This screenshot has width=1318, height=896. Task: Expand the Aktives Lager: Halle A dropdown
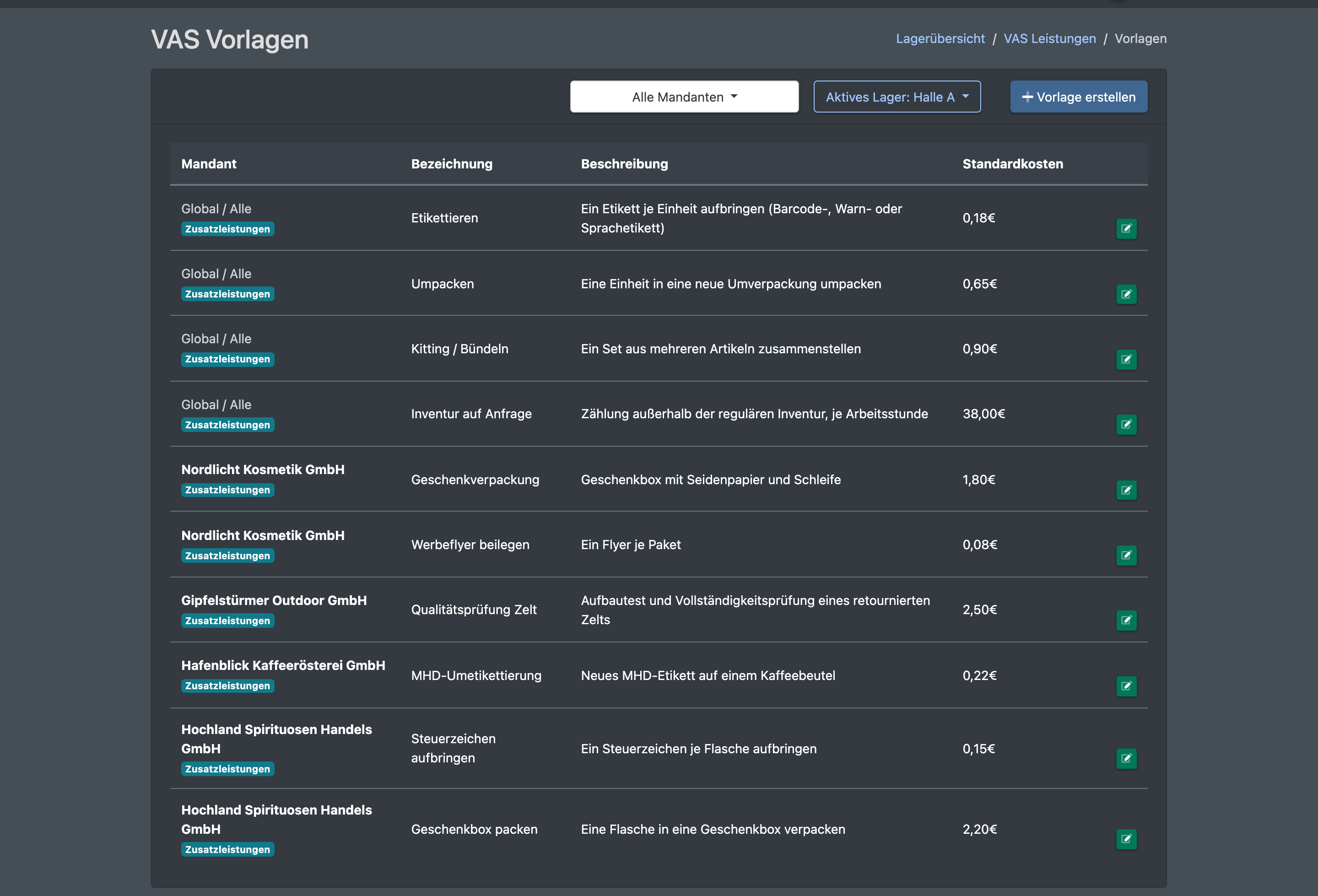coord(897,97)
